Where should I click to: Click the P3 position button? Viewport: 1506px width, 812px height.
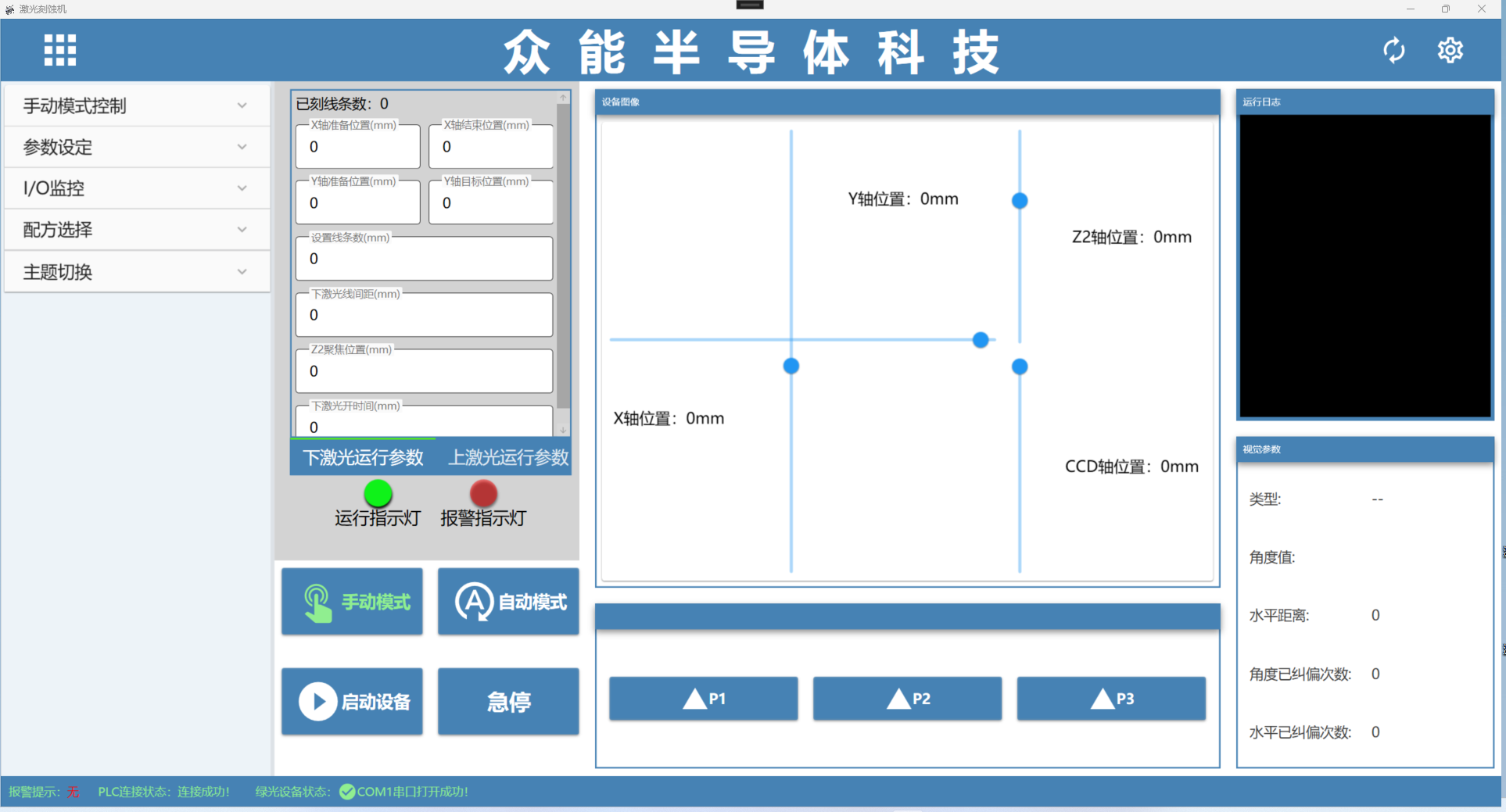pyautogui.click(x=1111, y=699)
